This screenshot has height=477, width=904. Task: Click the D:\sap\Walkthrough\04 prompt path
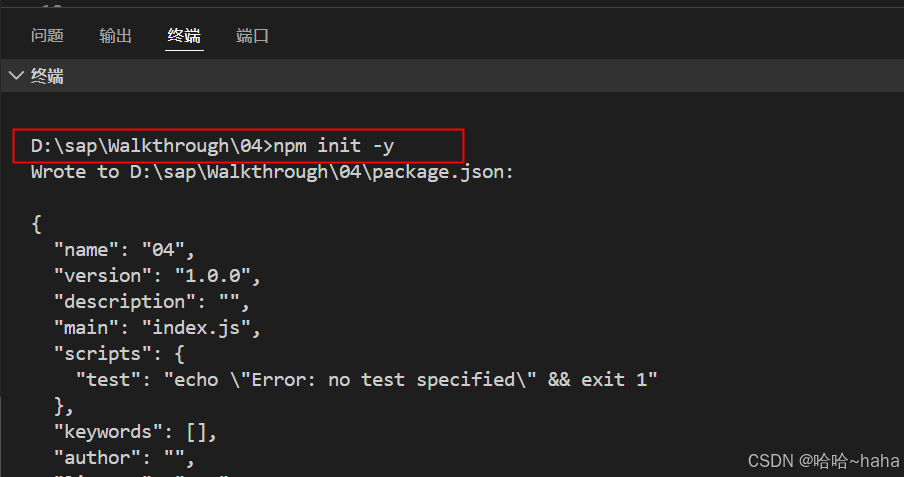tap(146, 146)
